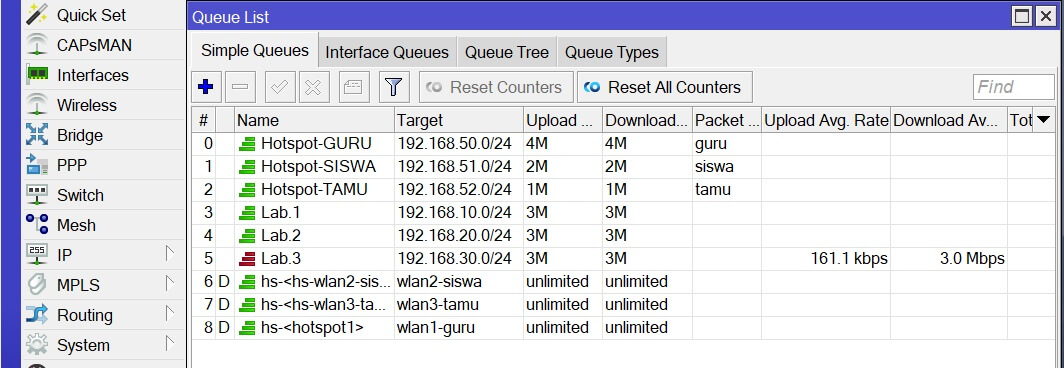Switch to the Queue Tree tab
The width and height of the screenshot is (1064, 368).
coord(507,52)
